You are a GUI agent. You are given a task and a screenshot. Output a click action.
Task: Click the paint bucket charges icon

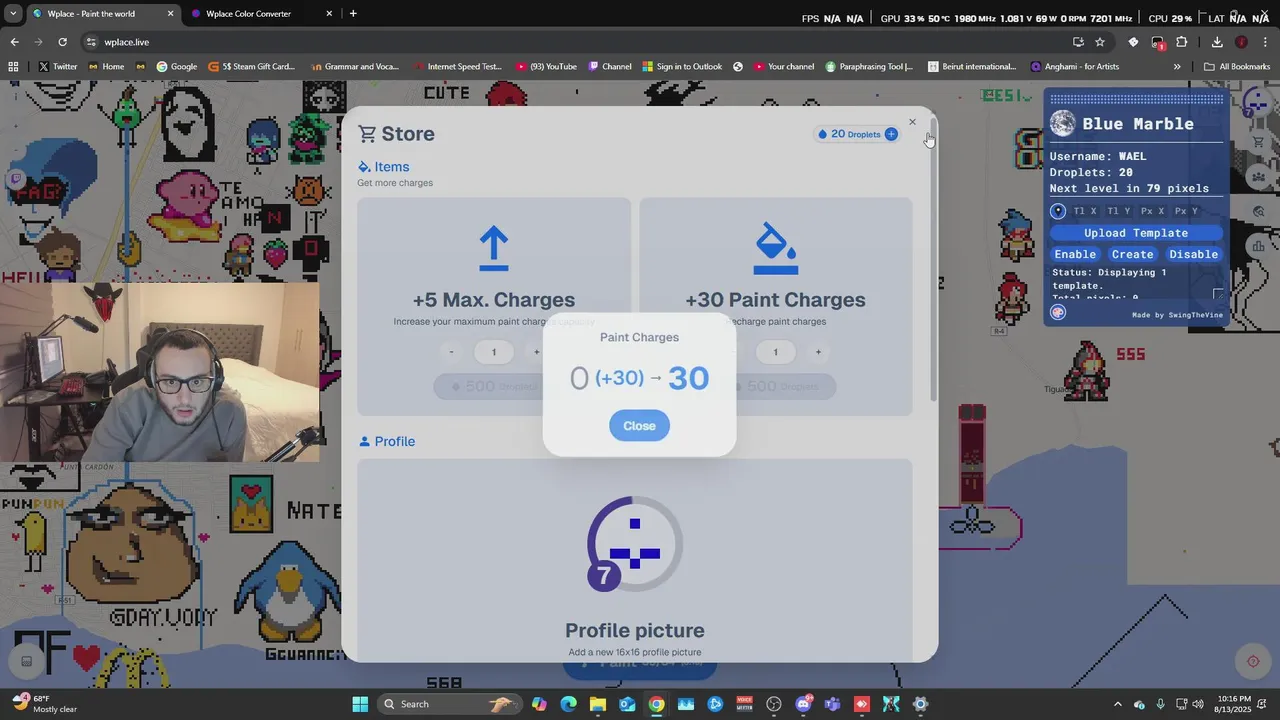pos(775,249)
